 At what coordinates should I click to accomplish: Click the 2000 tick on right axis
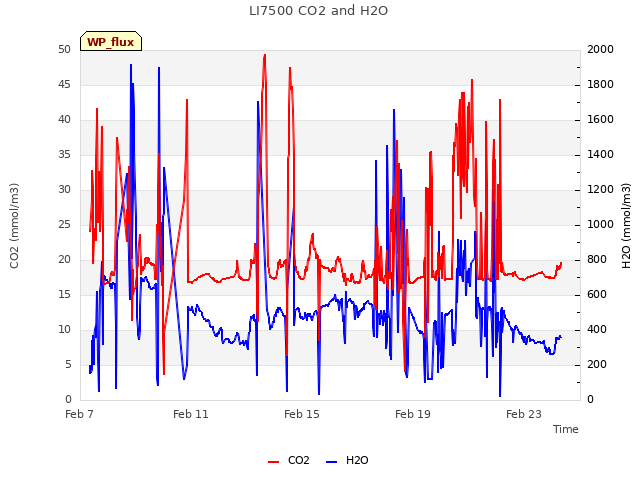click(600, 49)
